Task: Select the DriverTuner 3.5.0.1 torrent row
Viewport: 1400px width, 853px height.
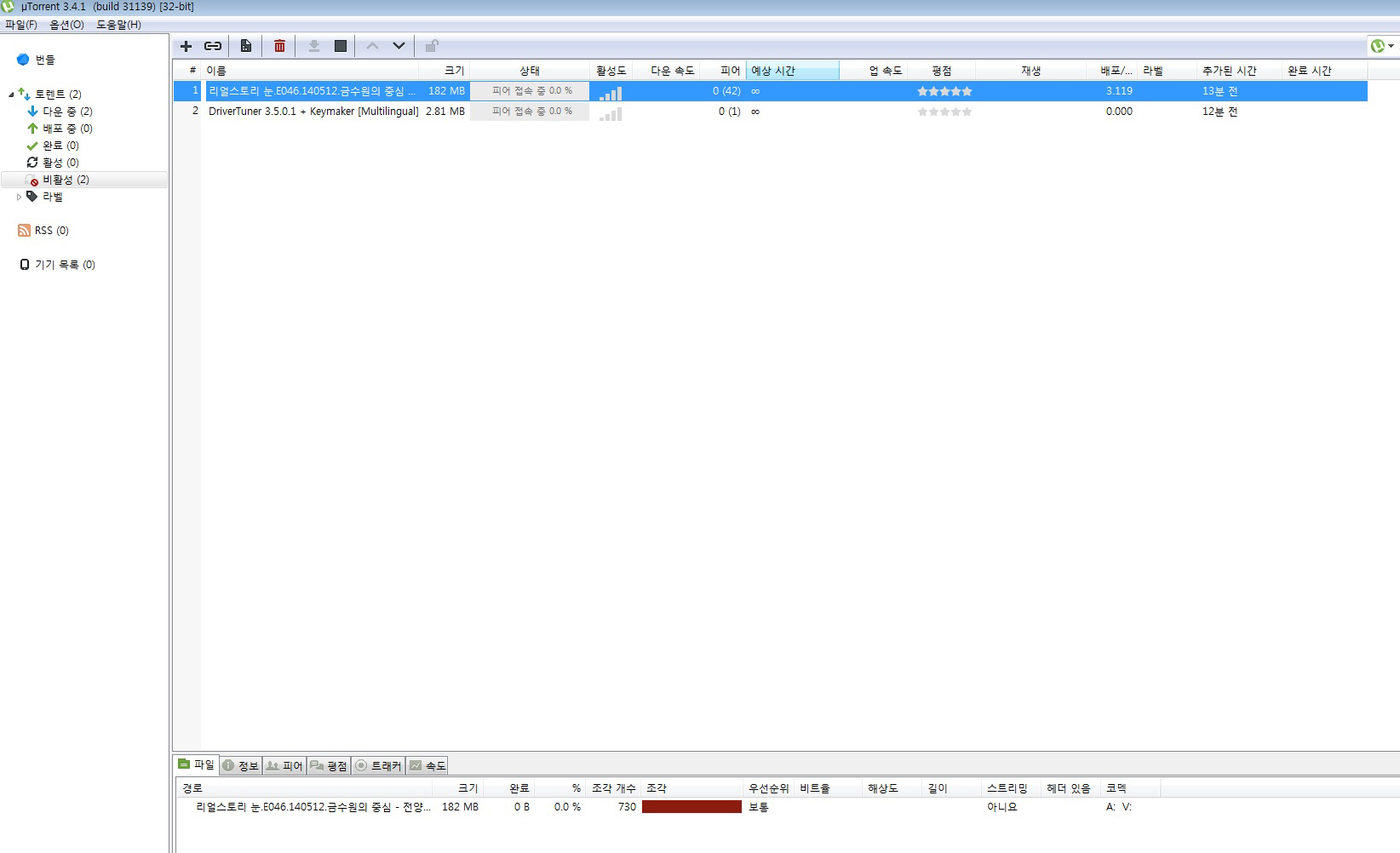Action: (x=771, y=112)
